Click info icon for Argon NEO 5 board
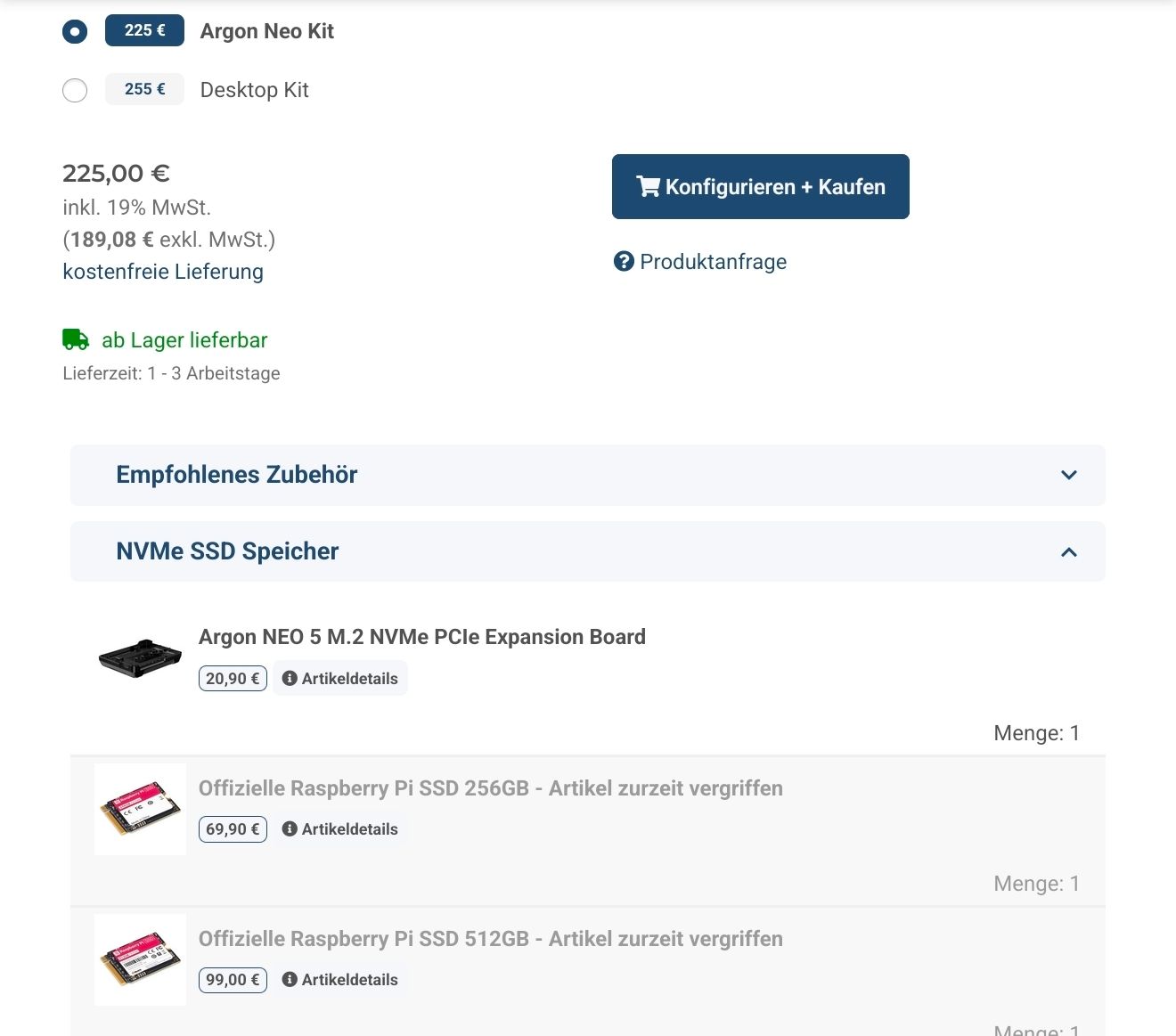 point(290,679)
